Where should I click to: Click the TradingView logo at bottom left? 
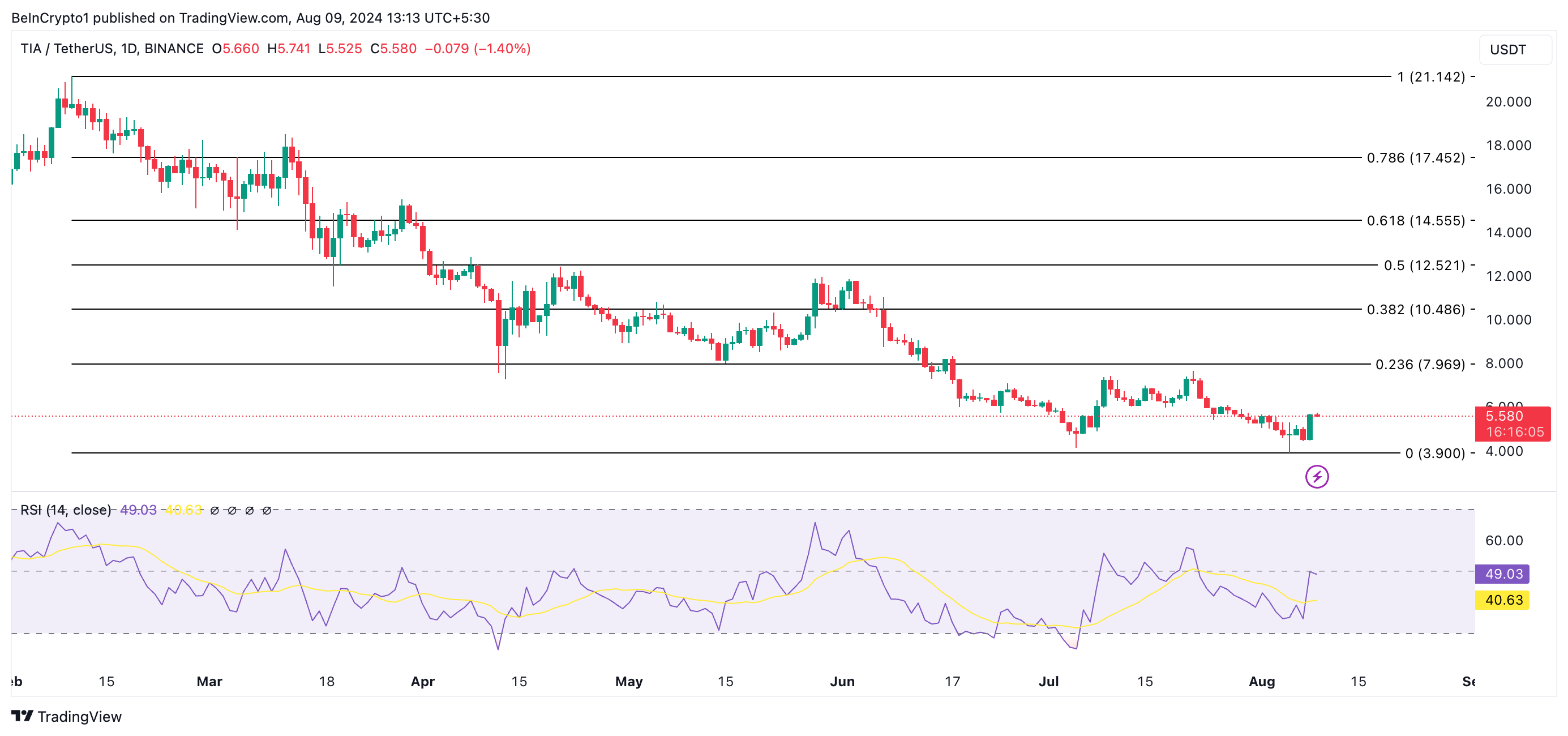coord(66,716)
